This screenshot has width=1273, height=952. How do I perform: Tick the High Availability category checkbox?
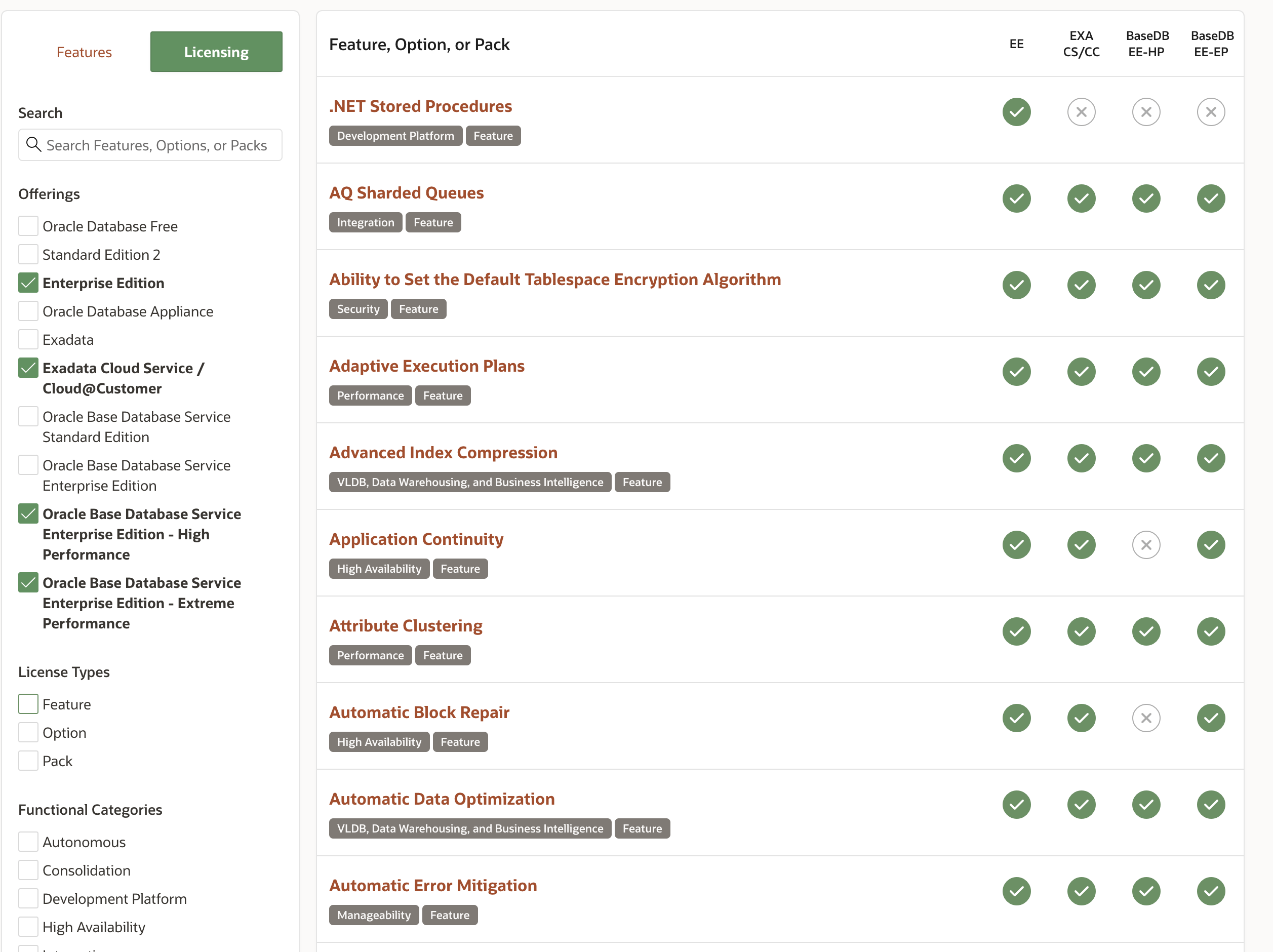pyautogui.click(x=28, y=927)
